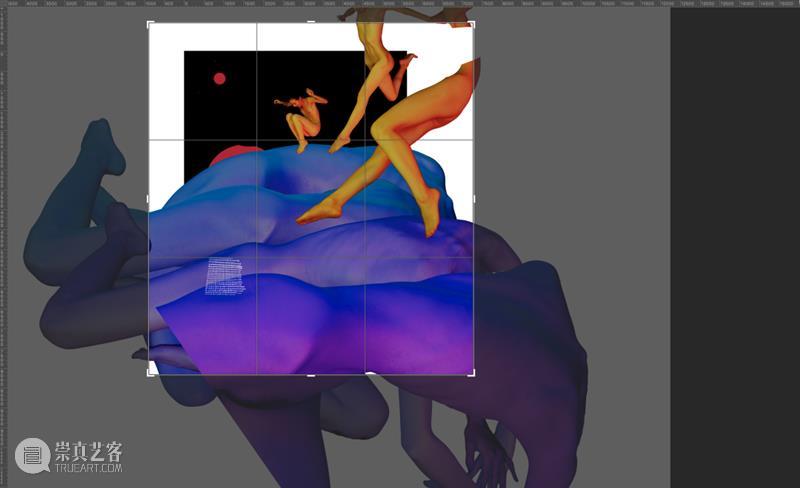Click the bottom-right crop corner handle
The height and width of the screenshot is (488, 800).
pos(472,374)
